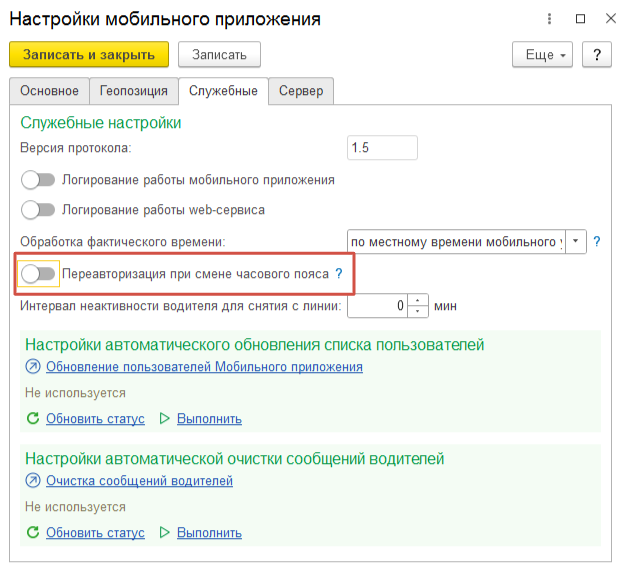Screen dimensions: 629x571
Task: Click arrow icon beside Очистка сообщений водителей
Action: tap(33, 481)
